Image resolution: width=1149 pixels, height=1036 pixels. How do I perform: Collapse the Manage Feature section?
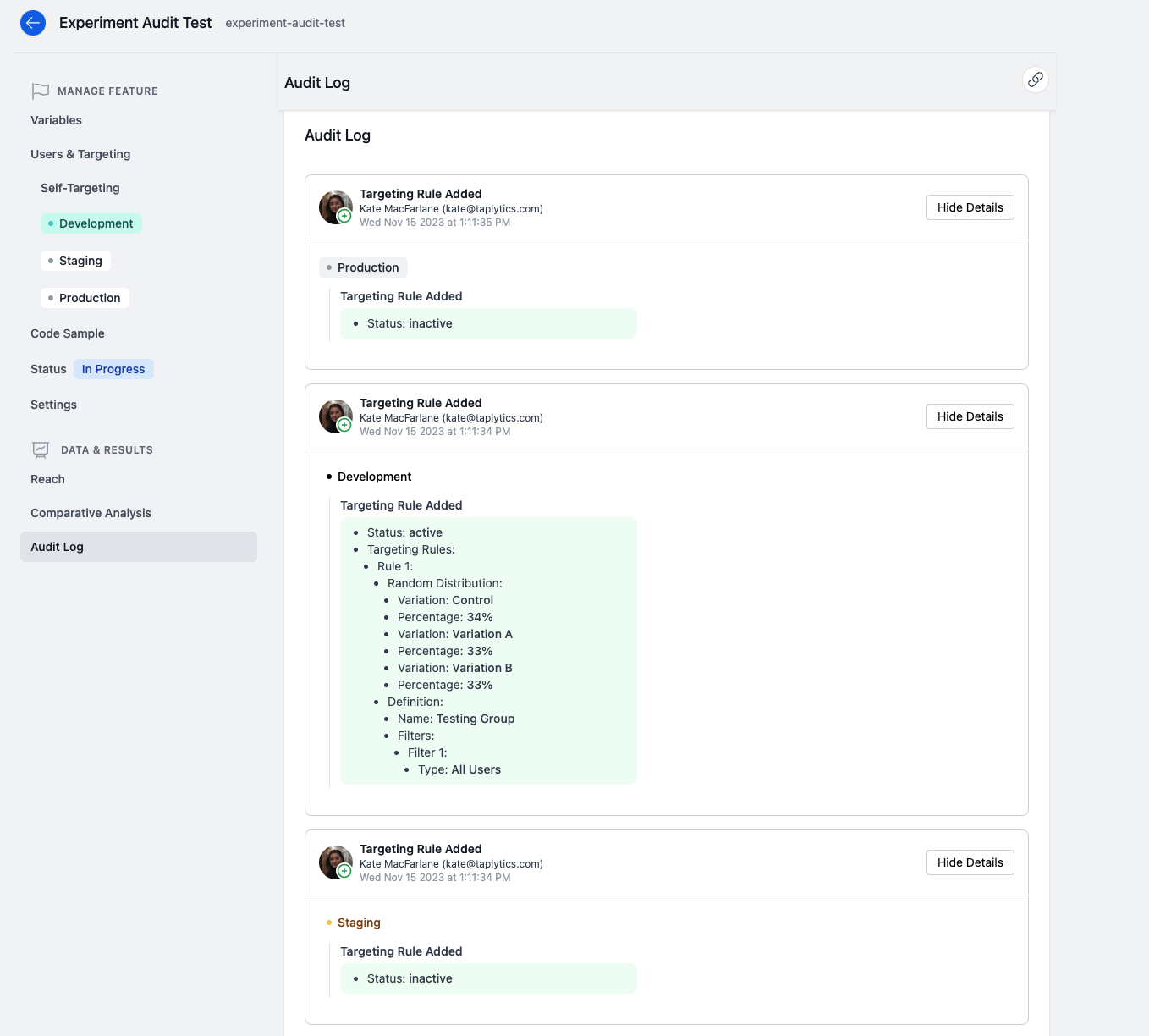point(107,91)
